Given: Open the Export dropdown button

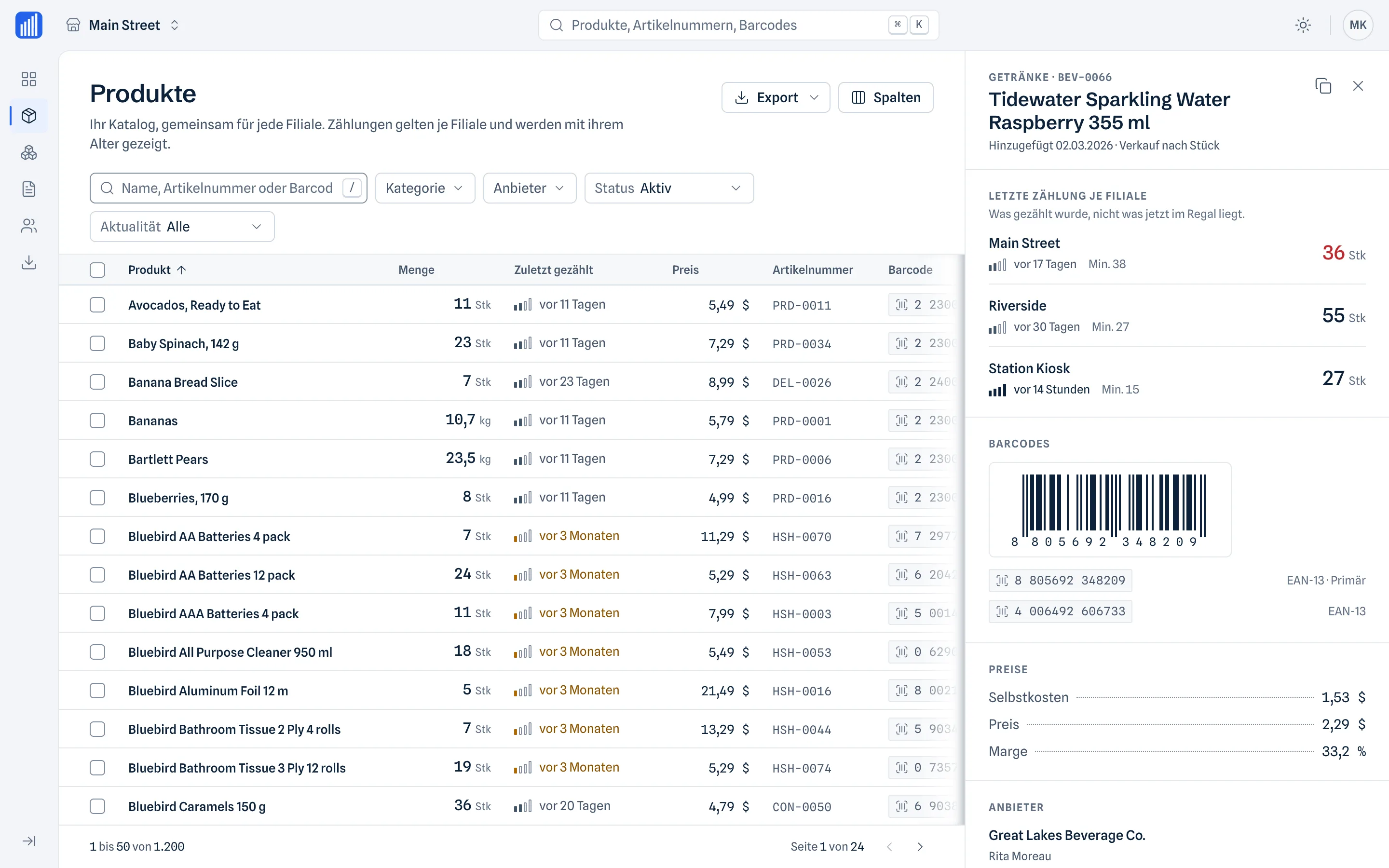Looking at the screenshot, I should point(776,97).
